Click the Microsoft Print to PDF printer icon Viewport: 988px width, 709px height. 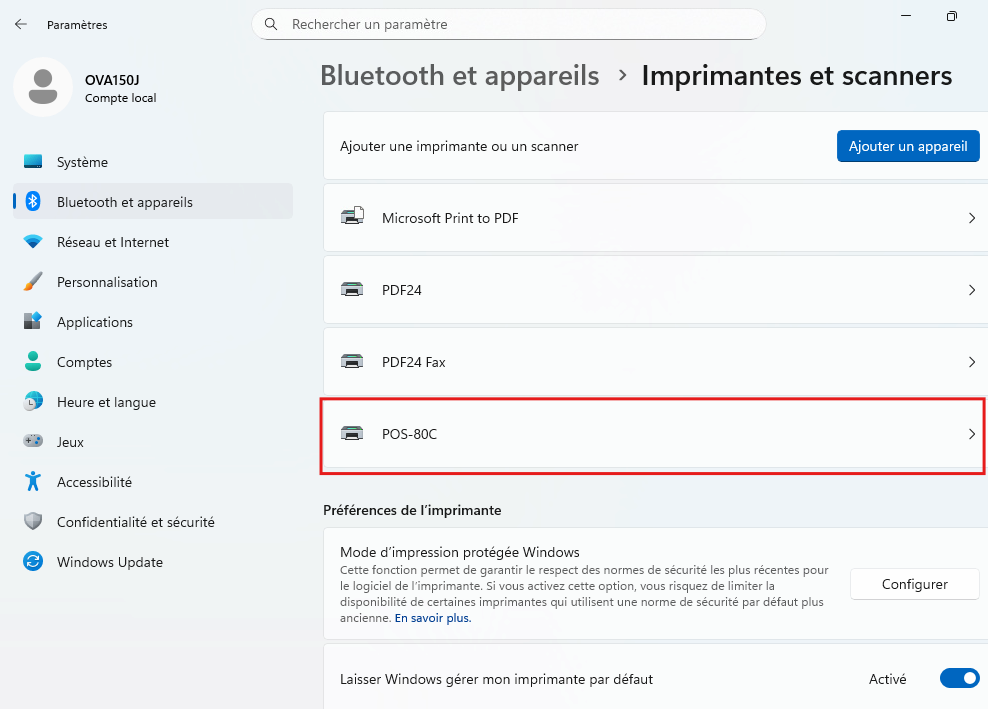[352, 217]
